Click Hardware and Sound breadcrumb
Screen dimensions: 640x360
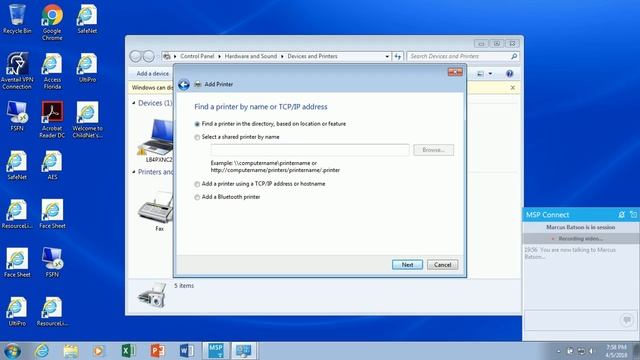[251, 56]
